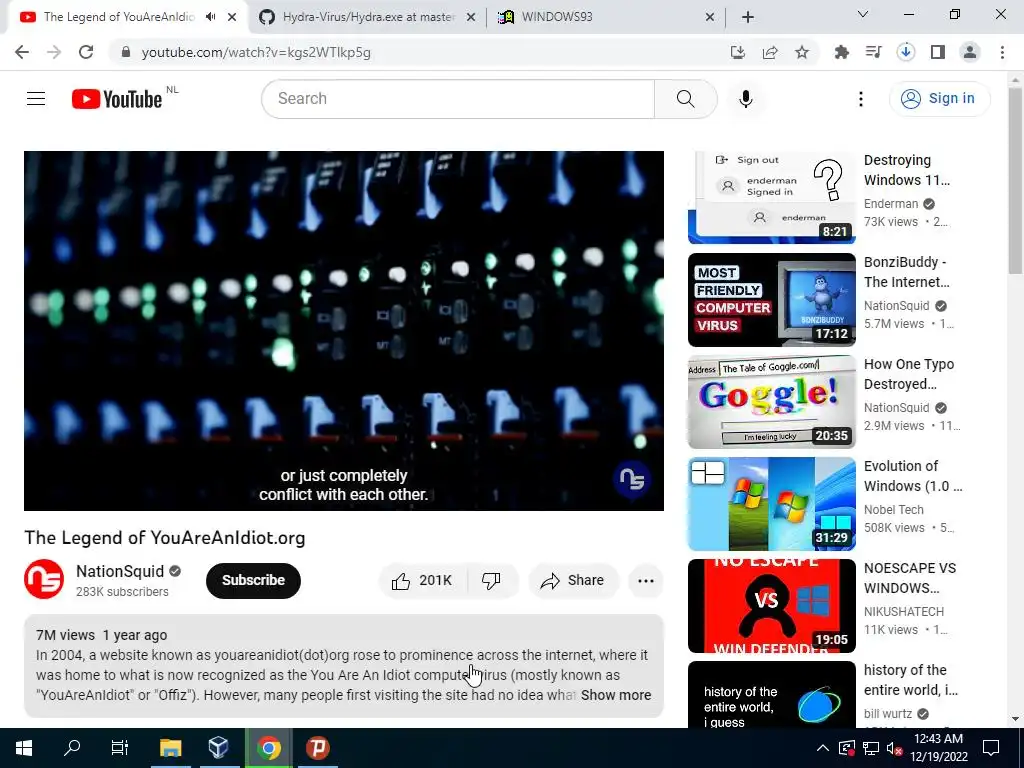Subscribe to NationSquid channel

click(x=253, y=581)
